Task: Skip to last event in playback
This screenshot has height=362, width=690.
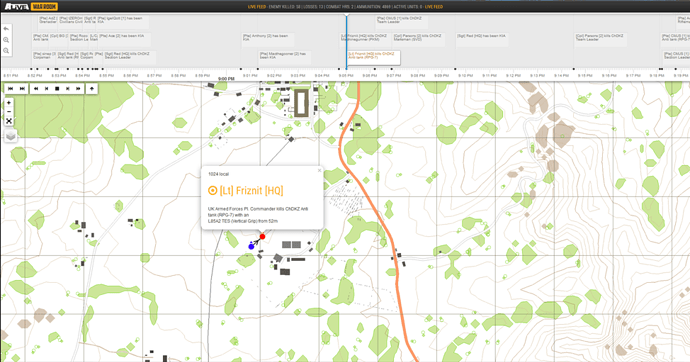Action: [22, 89]
